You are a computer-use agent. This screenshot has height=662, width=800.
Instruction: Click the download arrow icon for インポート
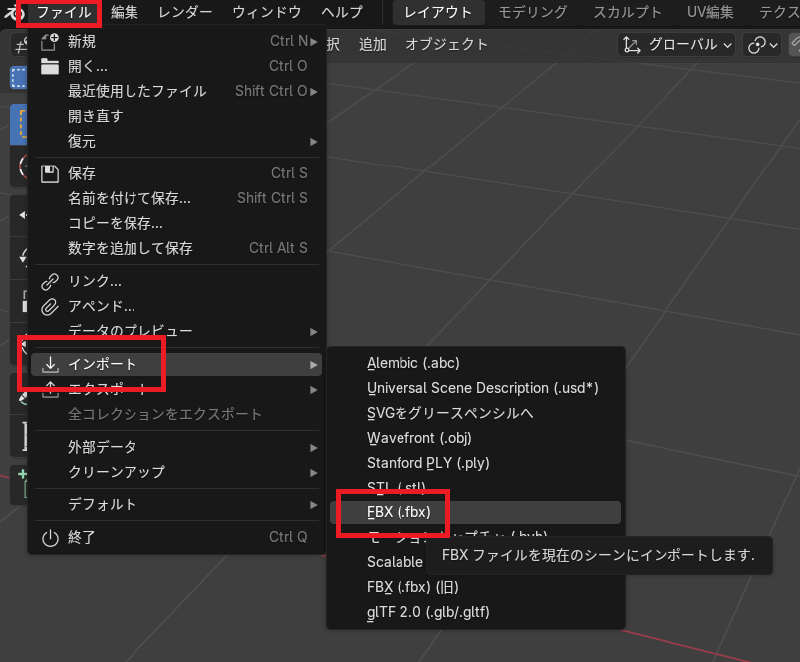(x=50, y=364)
